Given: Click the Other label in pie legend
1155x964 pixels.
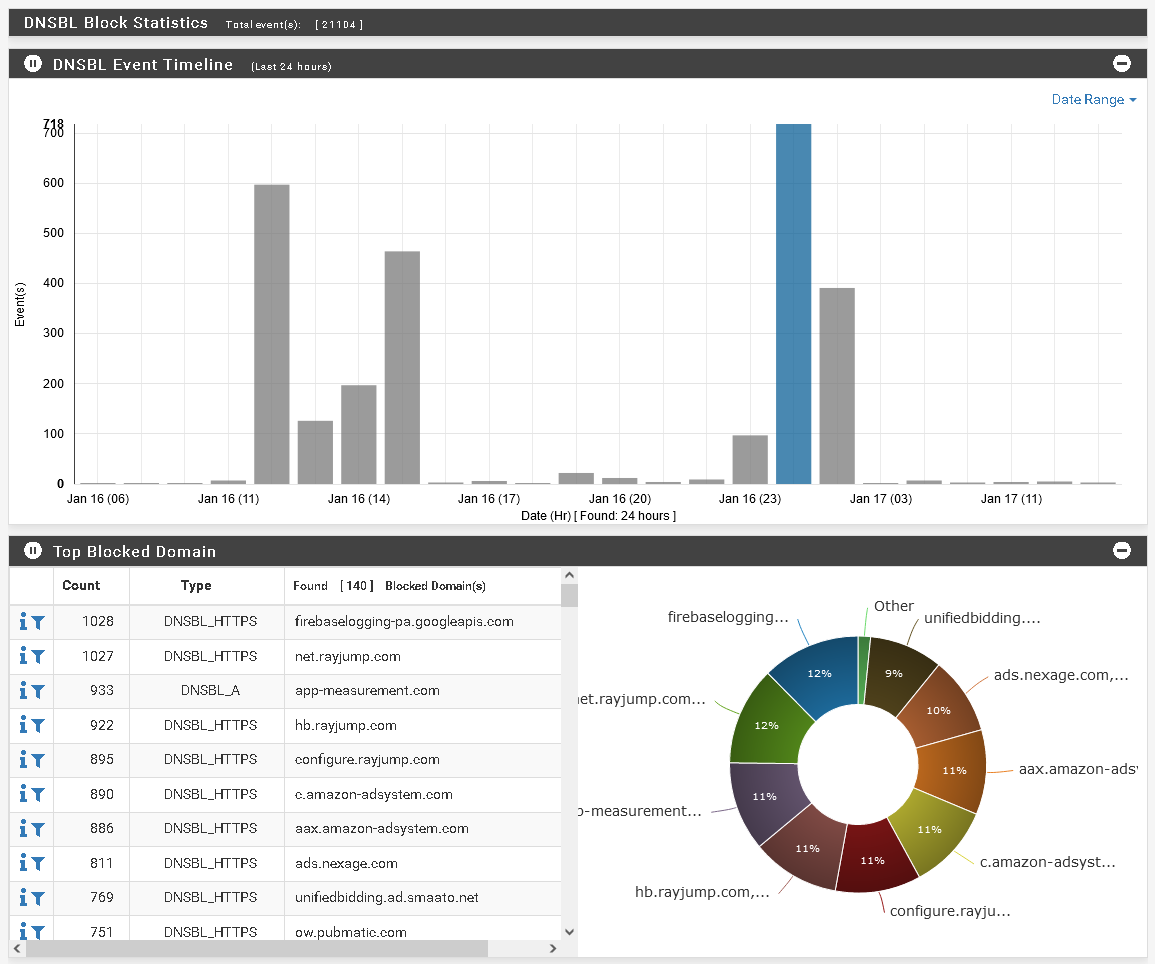Looking at the screenshot, I should point(894,606).
